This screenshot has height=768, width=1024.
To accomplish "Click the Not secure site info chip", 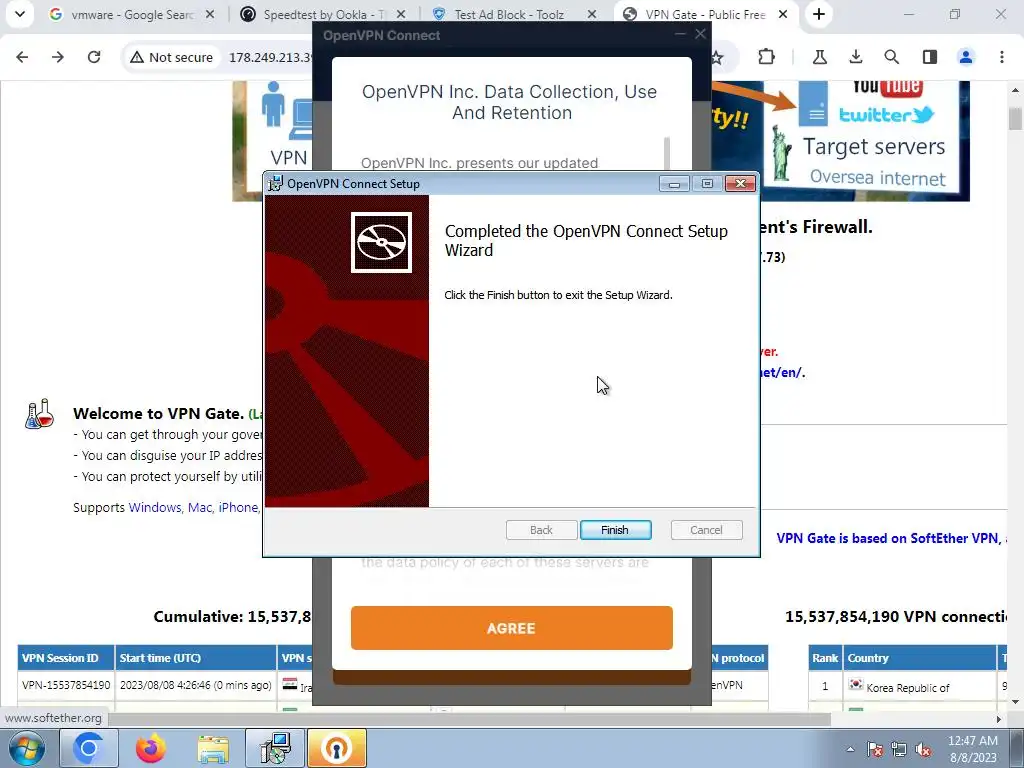I will click(x=172, y=57).
